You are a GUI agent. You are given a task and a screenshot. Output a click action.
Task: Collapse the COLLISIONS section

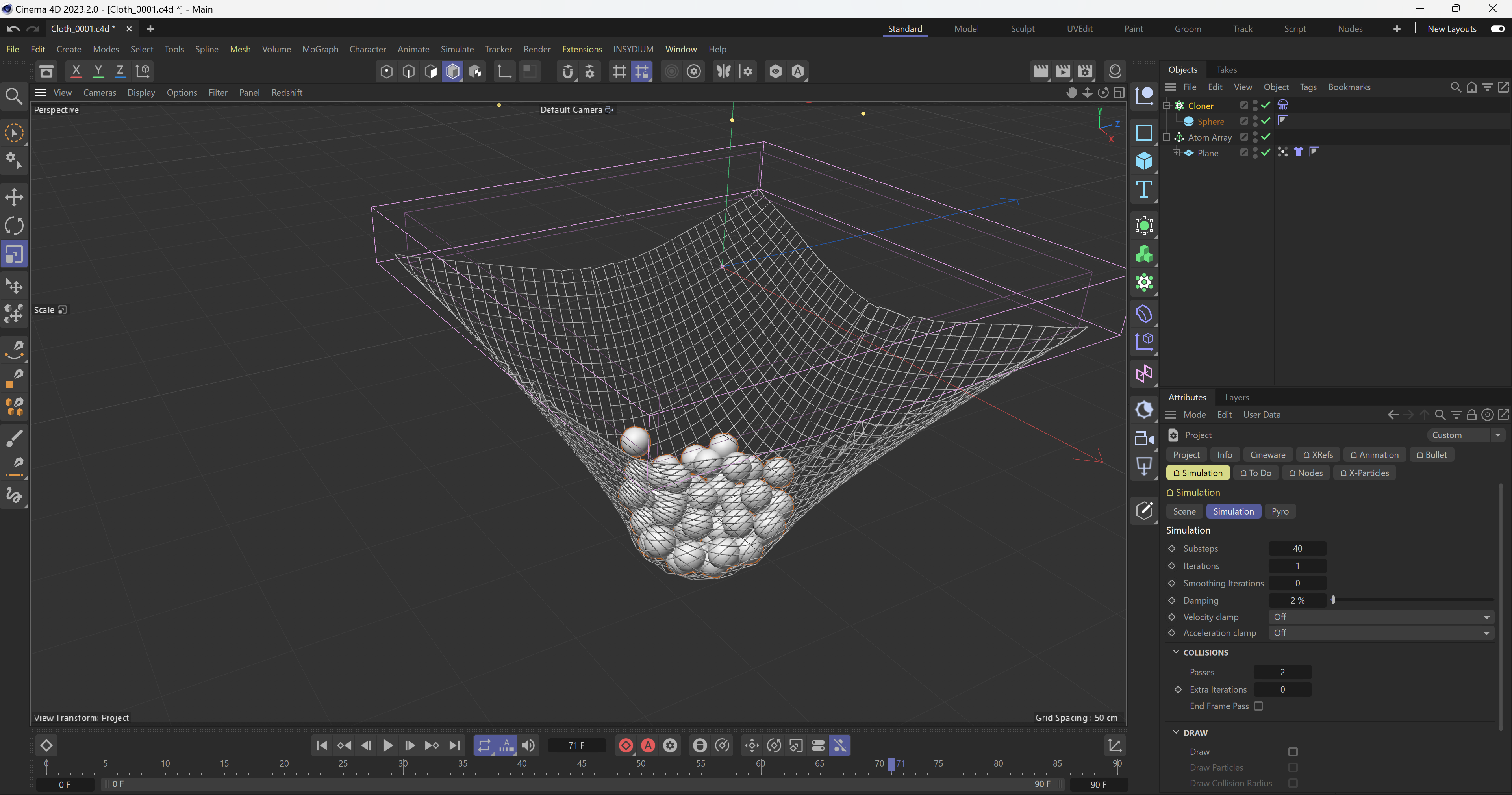[1176, 652]
